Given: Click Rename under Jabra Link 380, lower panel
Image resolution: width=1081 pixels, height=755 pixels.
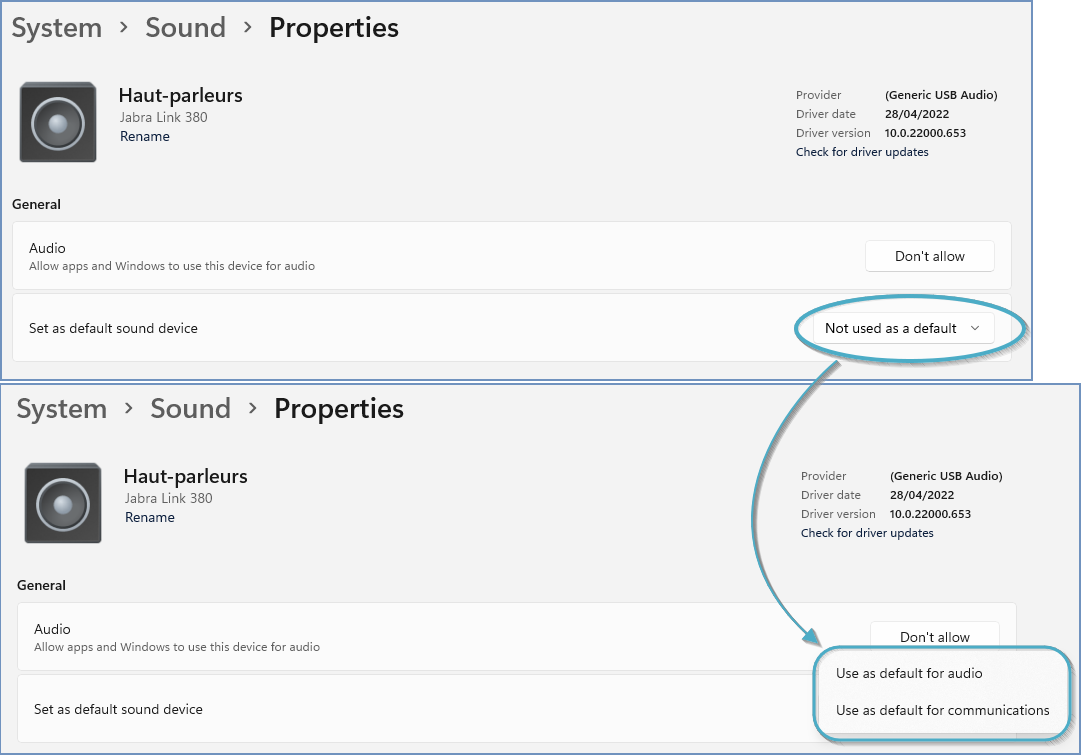Looking at the screenshot, I should [x=150, y=517].
